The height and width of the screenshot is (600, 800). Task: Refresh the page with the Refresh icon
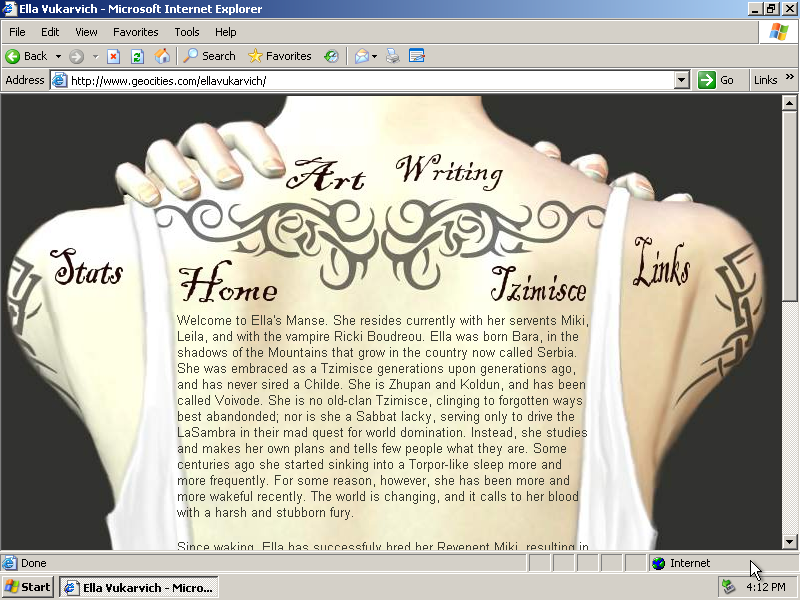point(138,56)
